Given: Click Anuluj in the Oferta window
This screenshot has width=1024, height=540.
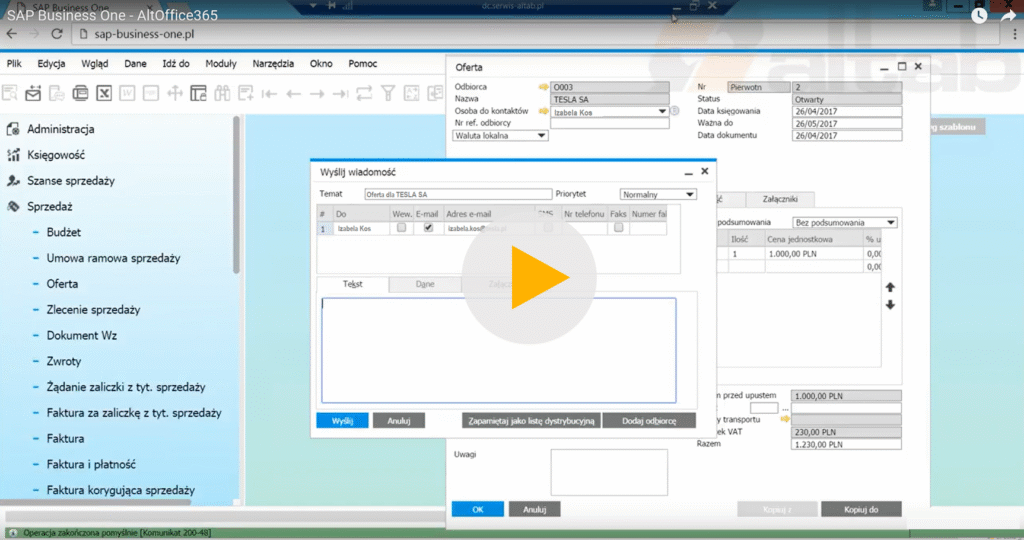Looking at the screenshot, I should tap(534, 509).
